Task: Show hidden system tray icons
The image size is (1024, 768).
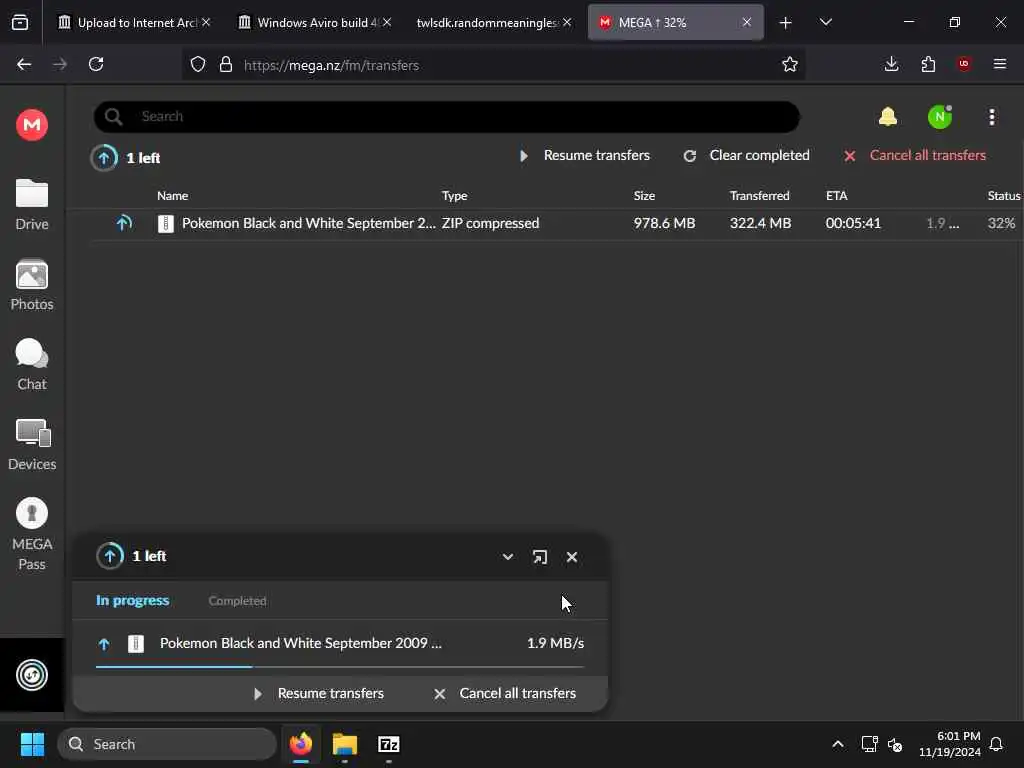Action: (838, 744)
